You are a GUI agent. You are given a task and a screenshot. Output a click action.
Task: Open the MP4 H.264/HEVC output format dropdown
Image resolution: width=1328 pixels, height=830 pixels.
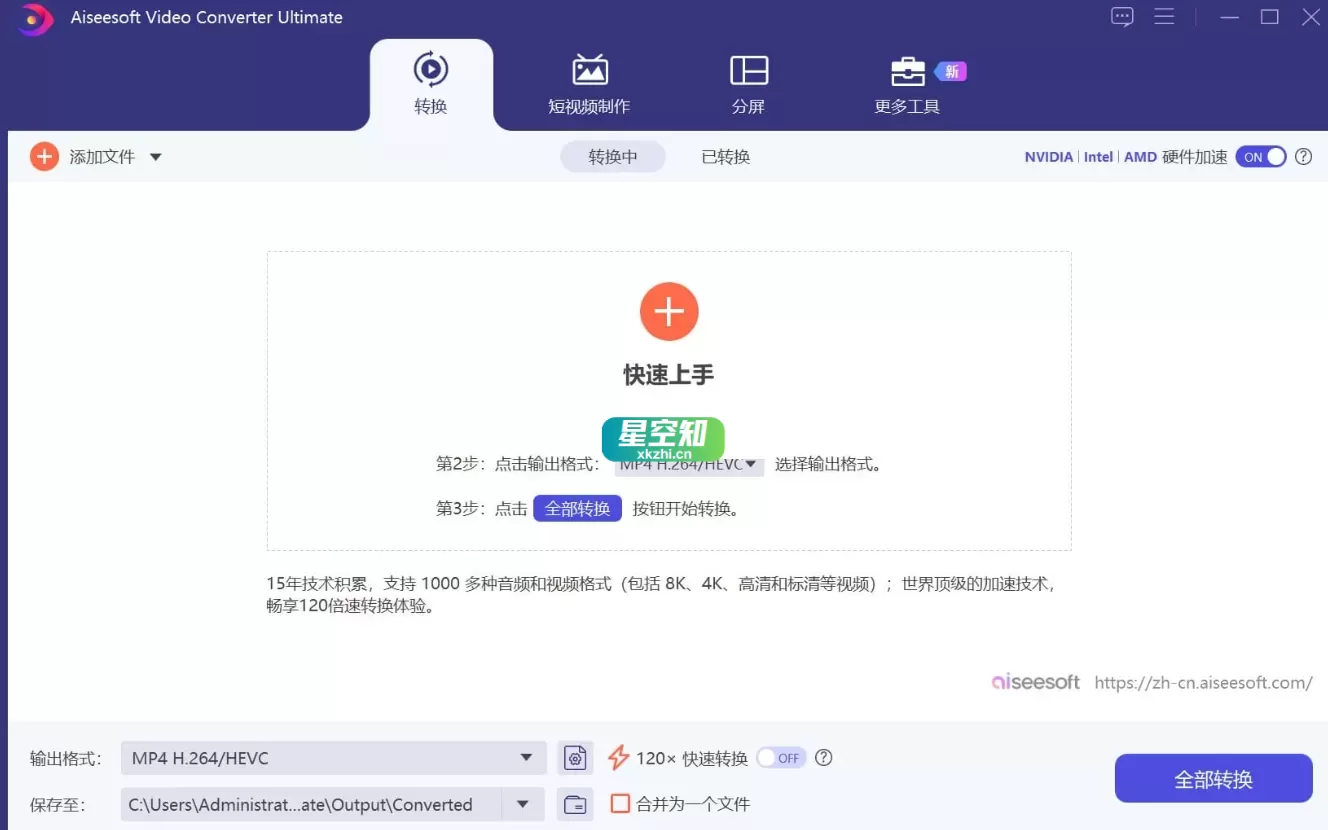(332, 757)
